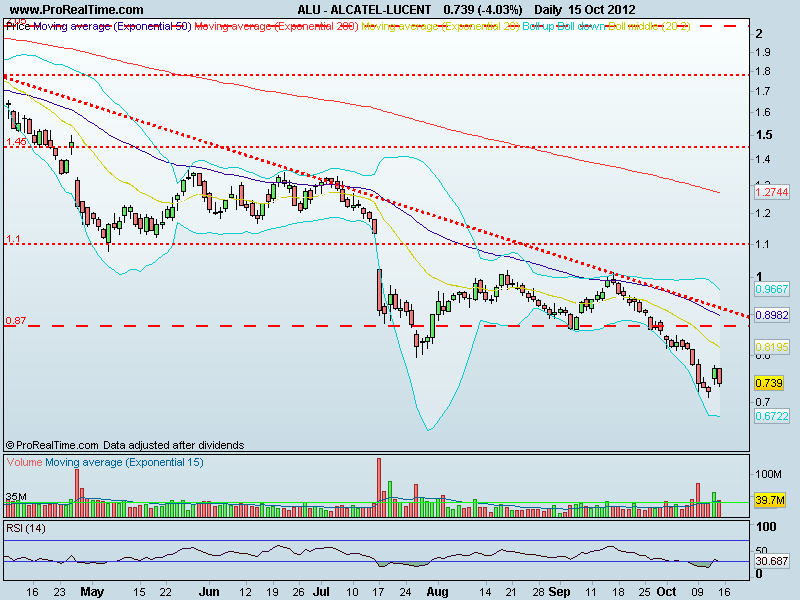Viewport: 800px width, 600px height.
Task: Select the Moving average (Exponential 20) legend
Action: click(440, 26)
